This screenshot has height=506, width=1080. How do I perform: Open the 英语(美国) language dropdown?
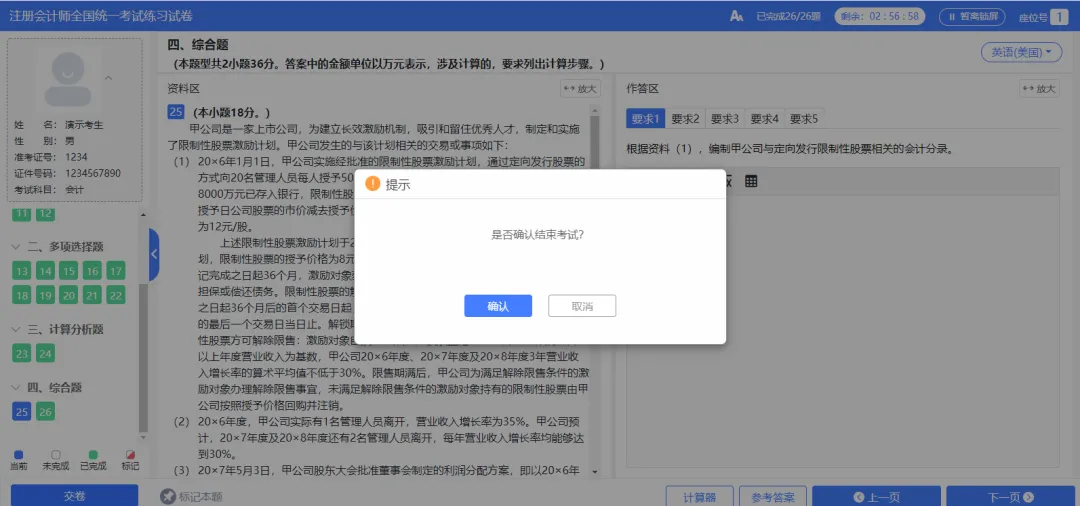point(1020,52)
